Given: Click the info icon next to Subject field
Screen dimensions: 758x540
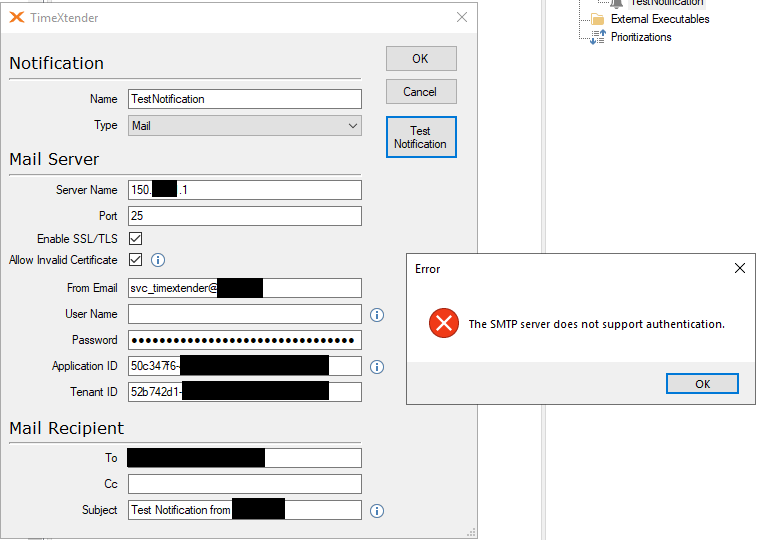Looking at the screenshot, I should click(377, 511).
